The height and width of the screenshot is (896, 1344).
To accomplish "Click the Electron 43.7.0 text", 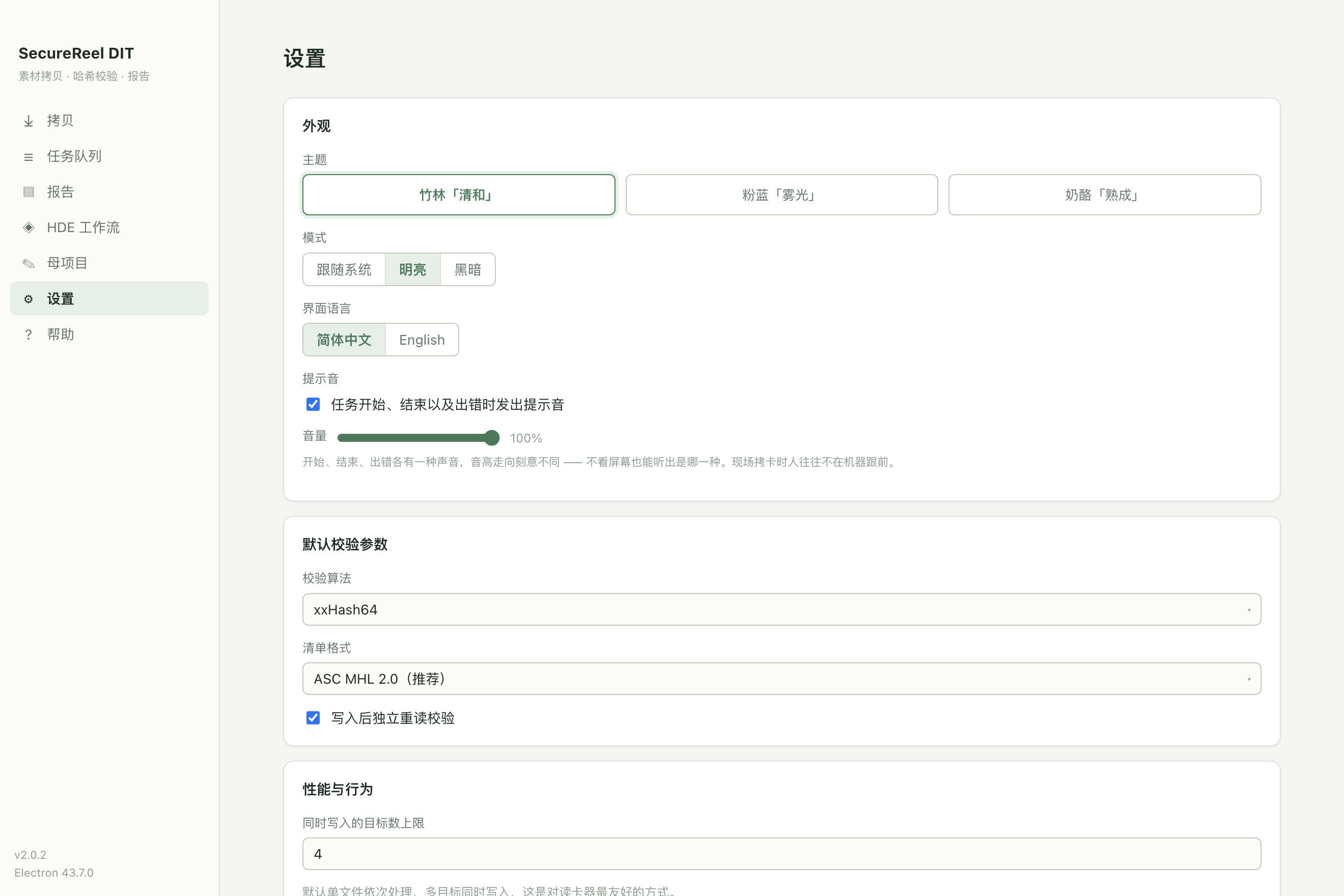I will pyautogui.click(x=54, y=873).
